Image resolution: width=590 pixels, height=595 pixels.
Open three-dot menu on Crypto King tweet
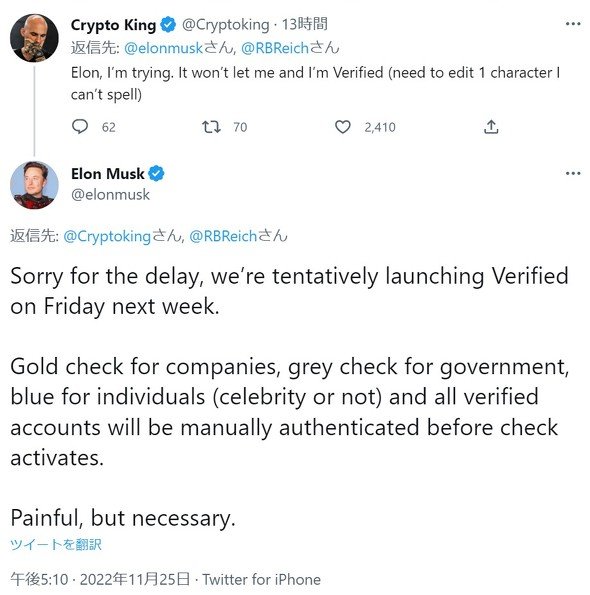pos(573,24)
